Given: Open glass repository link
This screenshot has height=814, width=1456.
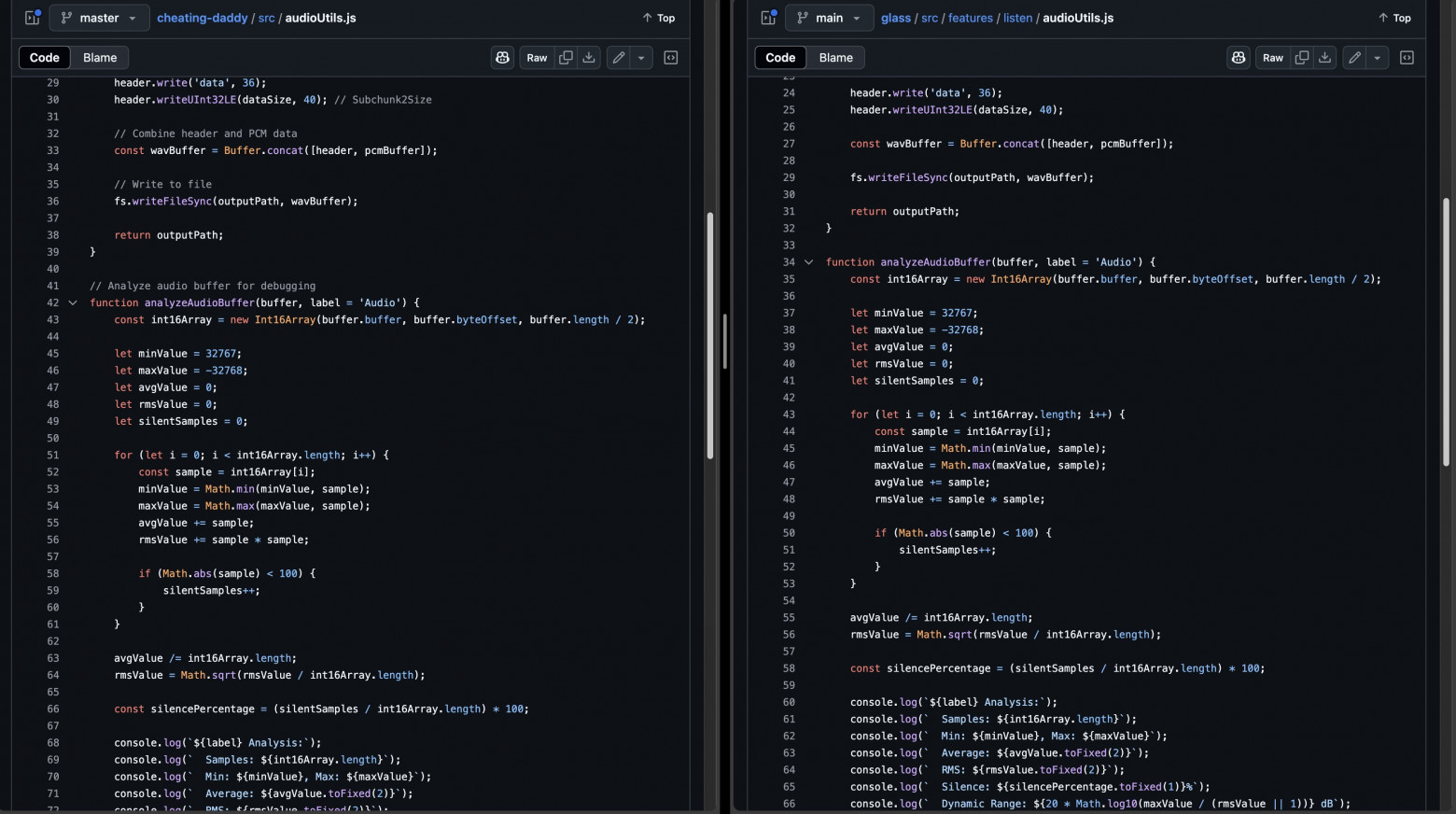Looking at the screenshot, I should click(x=896, y=18).
